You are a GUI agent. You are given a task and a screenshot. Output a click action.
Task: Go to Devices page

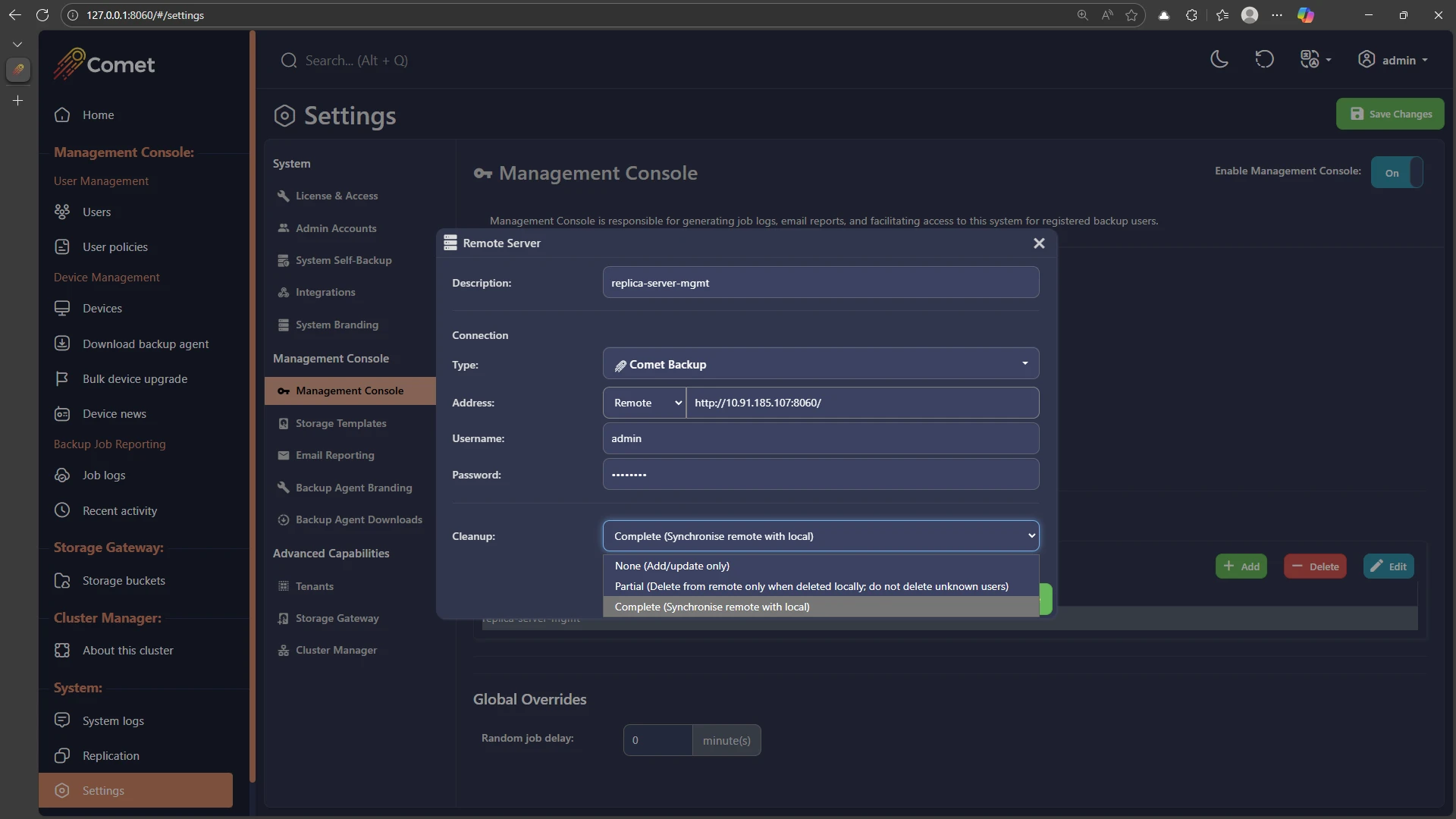pos(102,308)
